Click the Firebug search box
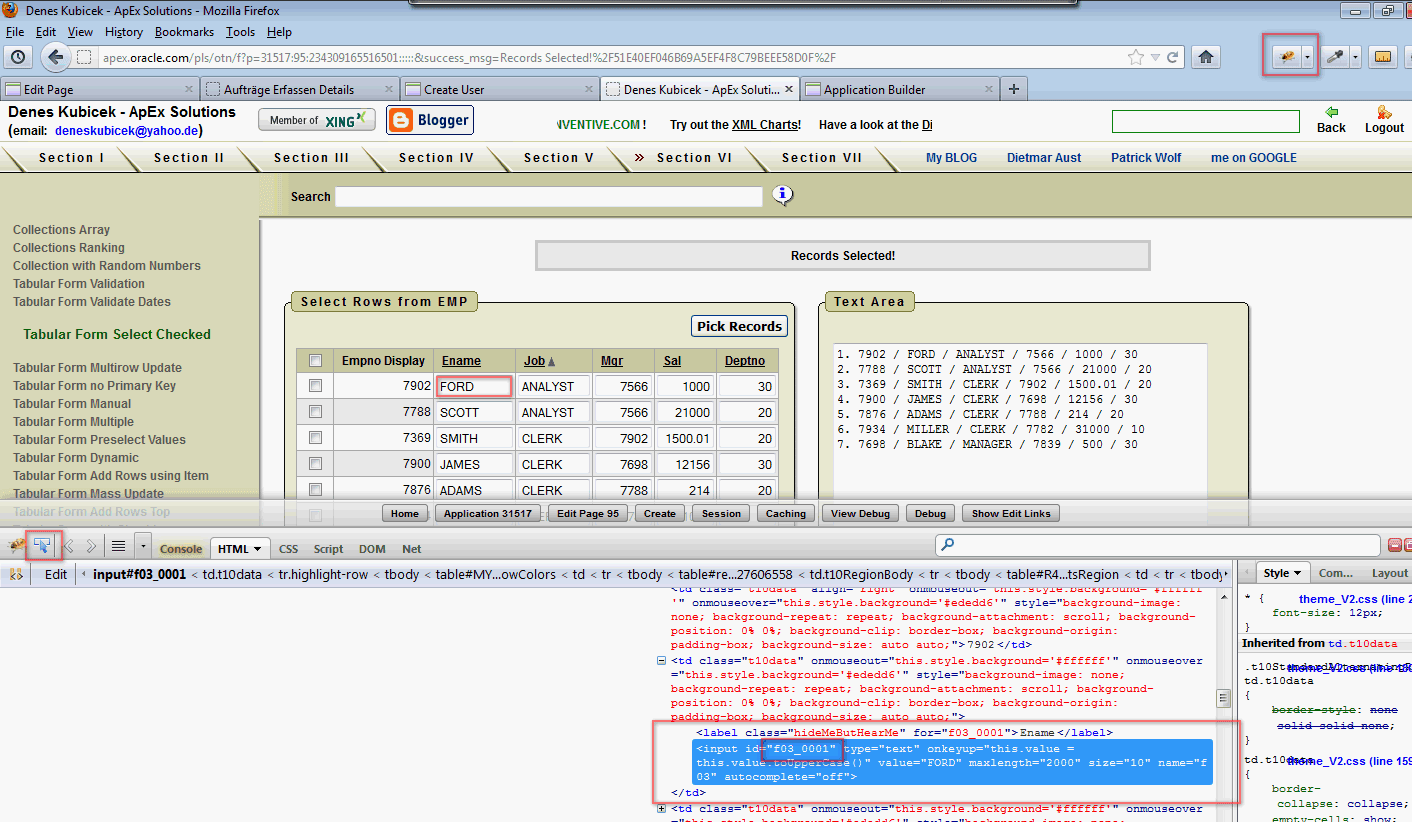The height and width of the screenshot is (822, 1412). pyautogui.click(x=1158, y=545)
